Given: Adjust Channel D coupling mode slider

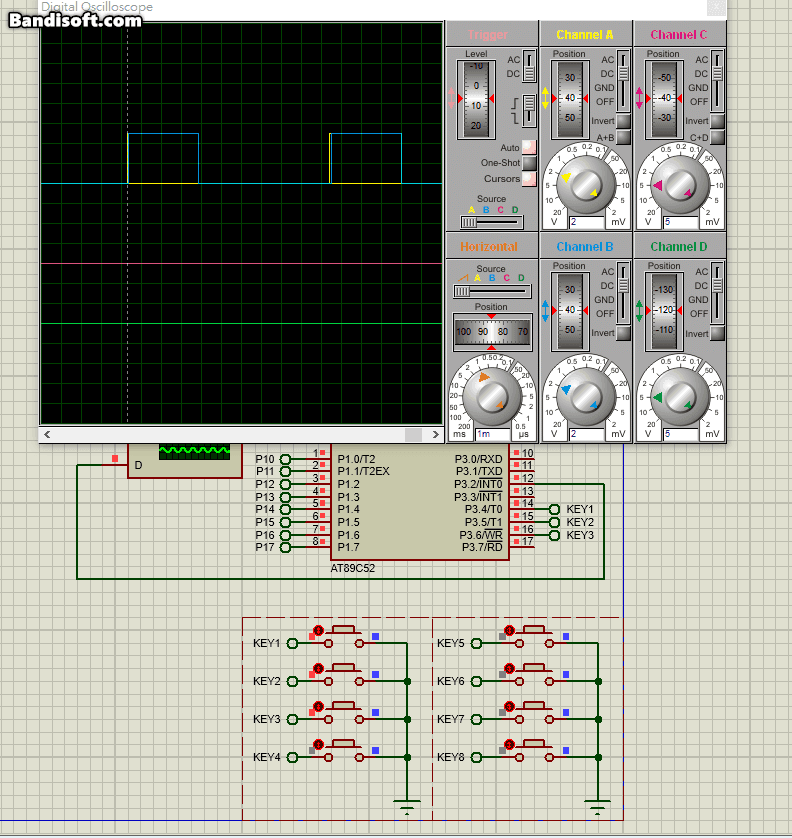Looking at the screenshot, I should (717, 292).
